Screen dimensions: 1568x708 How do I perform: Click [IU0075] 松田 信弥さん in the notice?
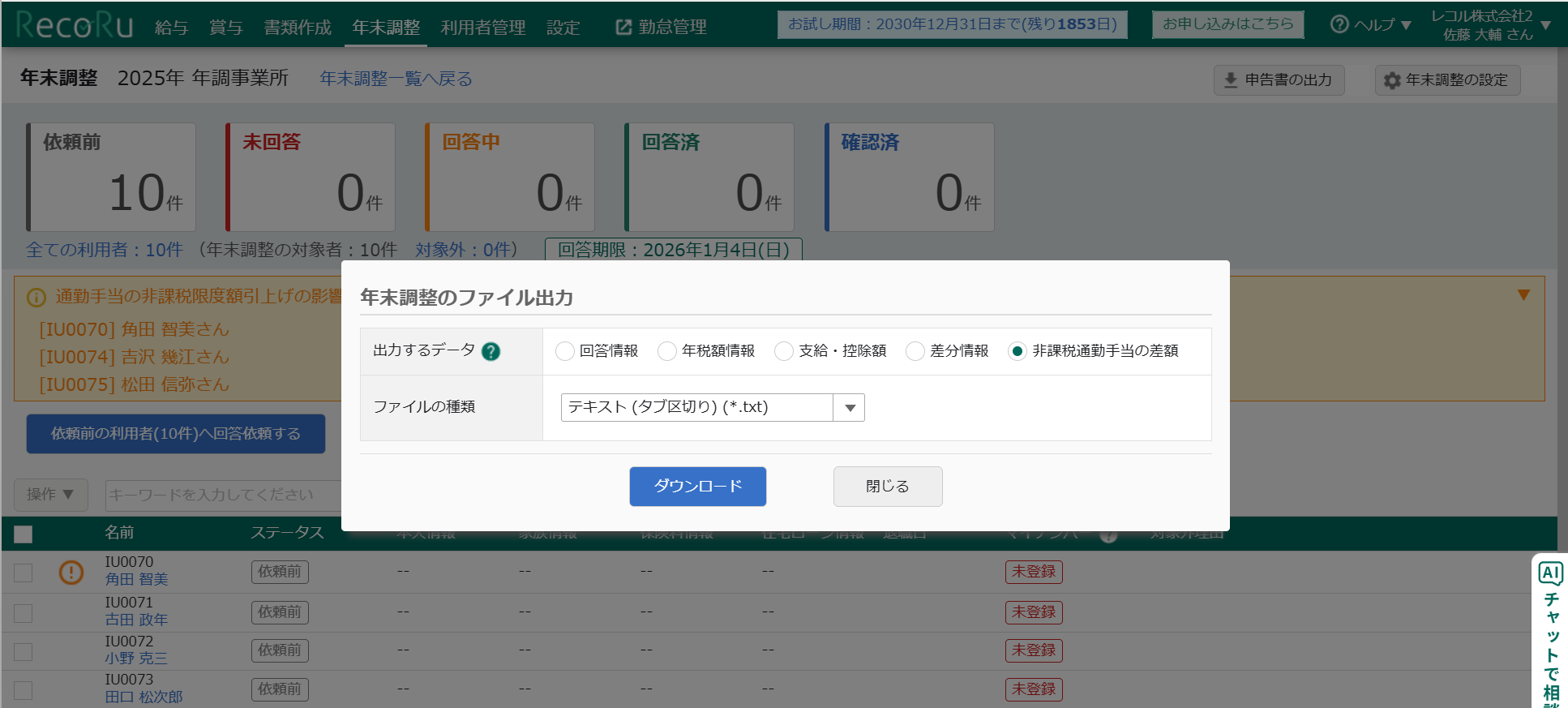coord(135,384)
